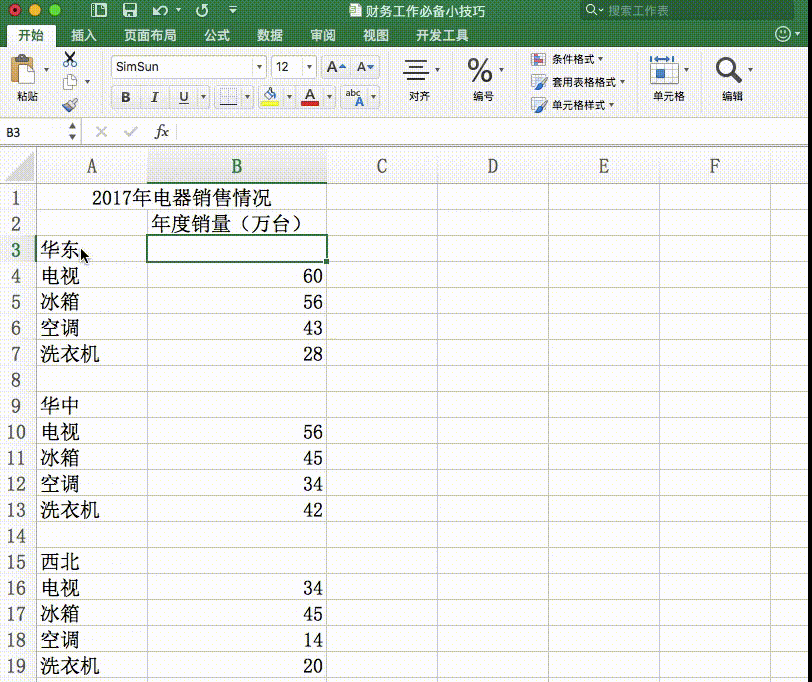This screenshot has width=812, height=682.
Task: Click the name box stepper arrows
Action: tap(72, 132)
